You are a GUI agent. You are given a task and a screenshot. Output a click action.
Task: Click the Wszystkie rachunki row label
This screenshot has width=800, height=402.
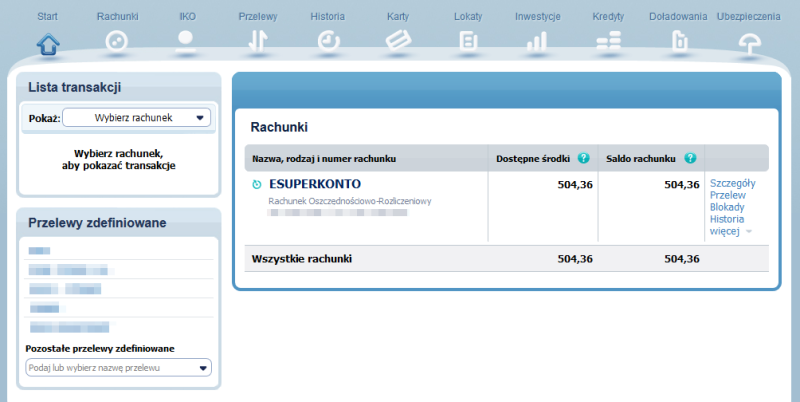pyautogui.click(x=302, y=259)
